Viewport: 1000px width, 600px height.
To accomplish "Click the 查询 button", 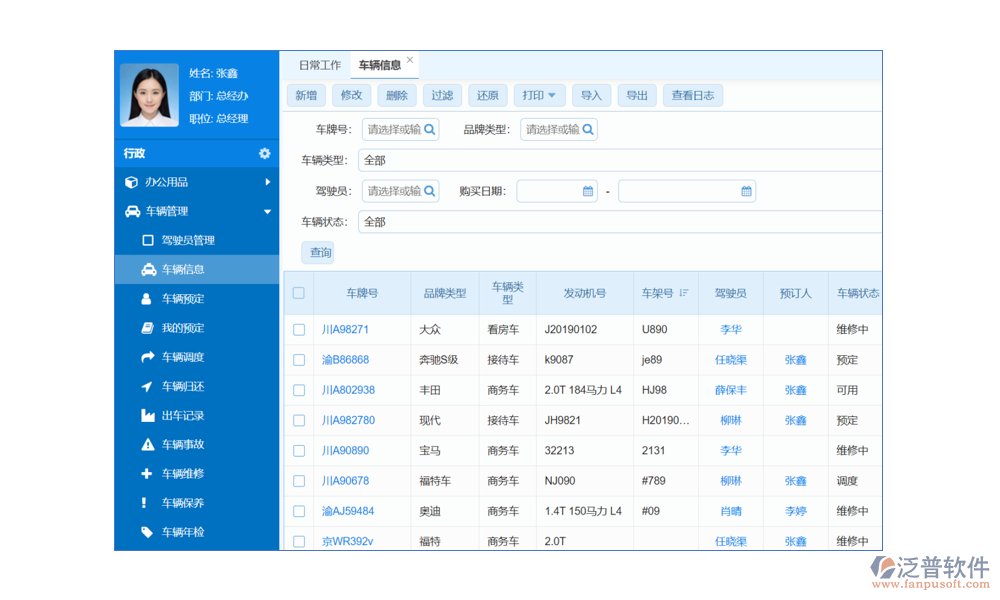I will click(320, 253).
